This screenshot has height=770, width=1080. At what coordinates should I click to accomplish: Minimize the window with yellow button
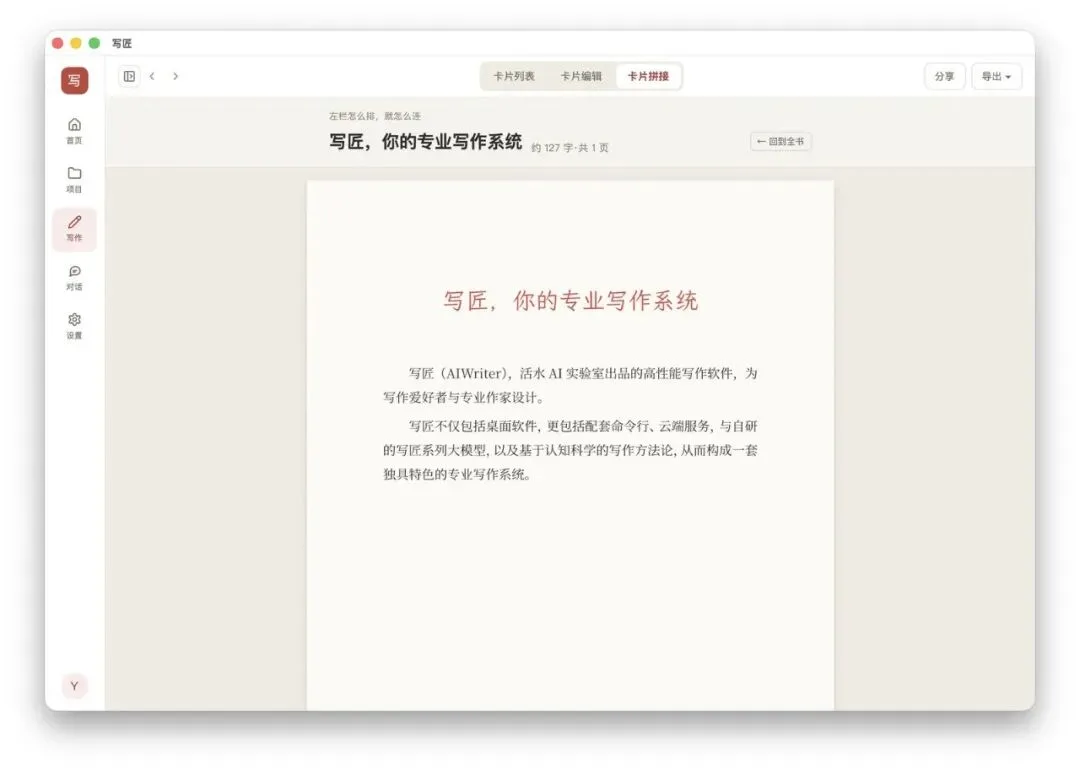(76, 43)
